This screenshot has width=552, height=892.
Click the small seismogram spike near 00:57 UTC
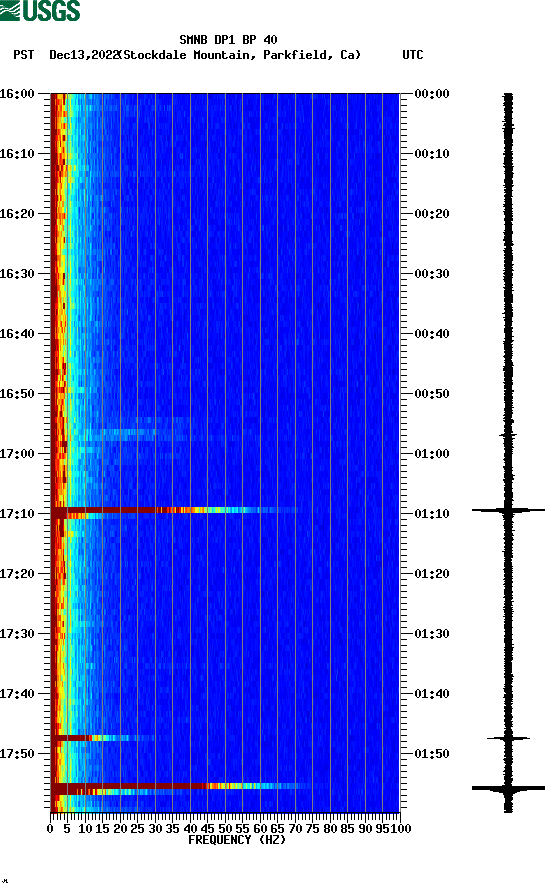coord(508,435)
